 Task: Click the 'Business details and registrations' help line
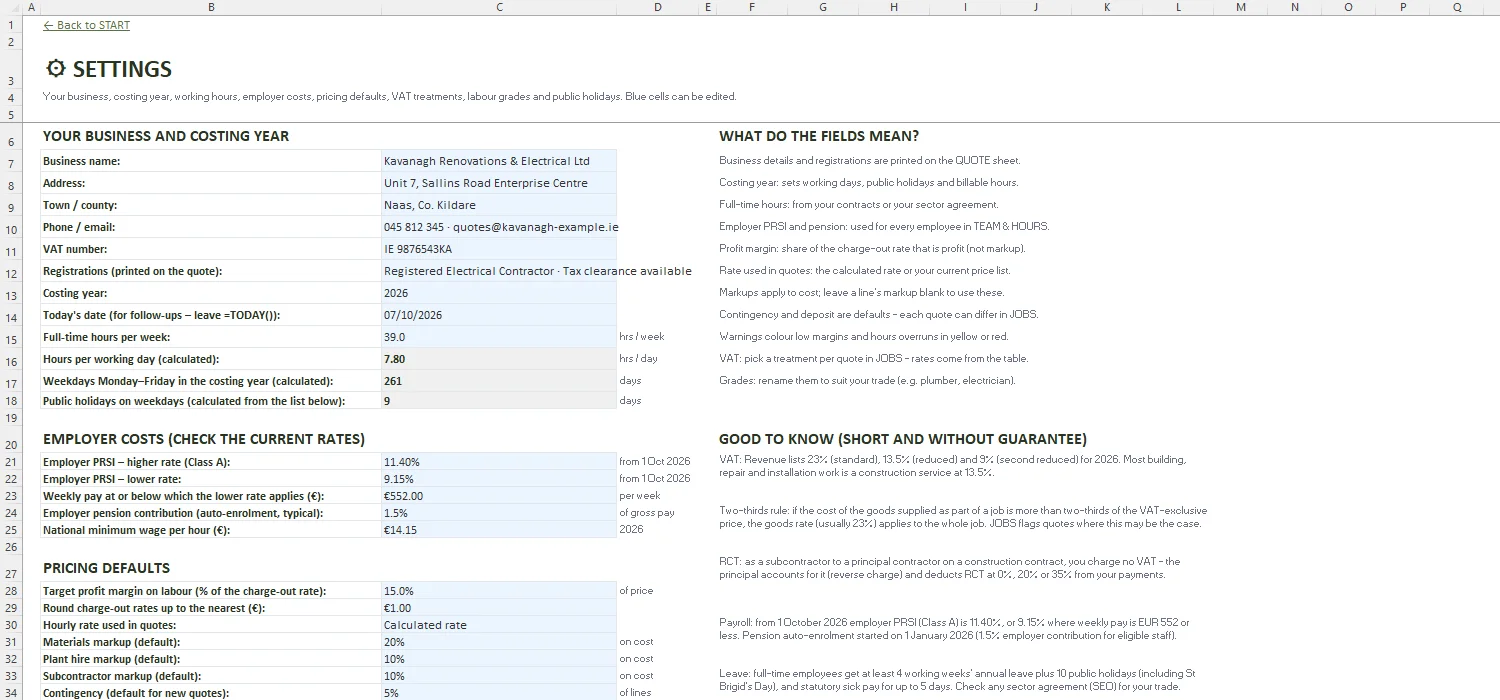870,160
